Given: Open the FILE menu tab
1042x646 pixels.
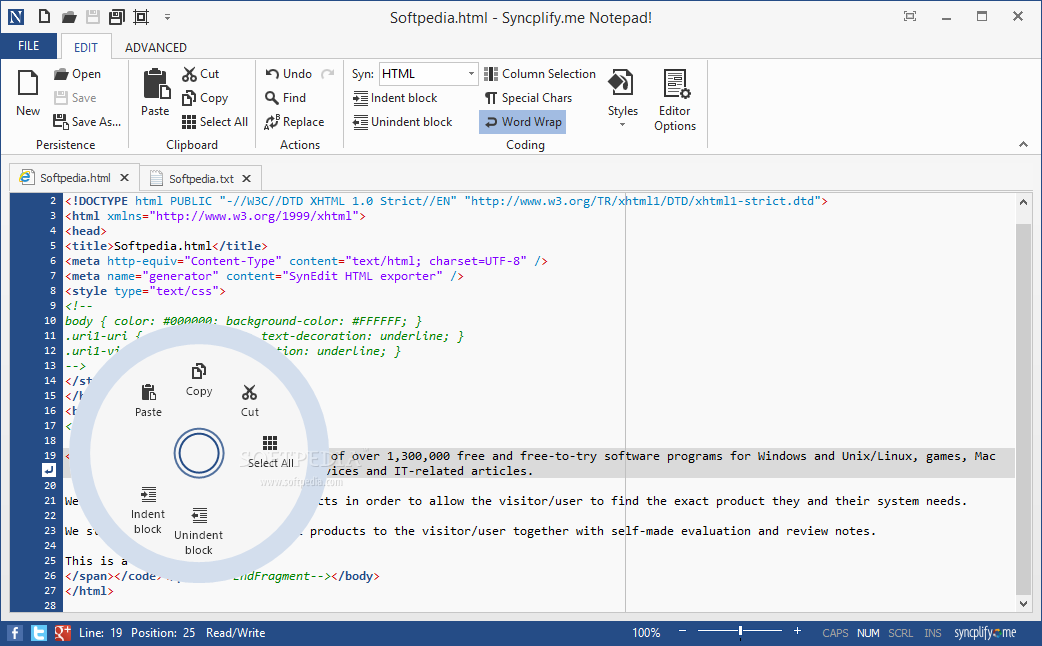Looking at the screenshot, I should 29,46.
